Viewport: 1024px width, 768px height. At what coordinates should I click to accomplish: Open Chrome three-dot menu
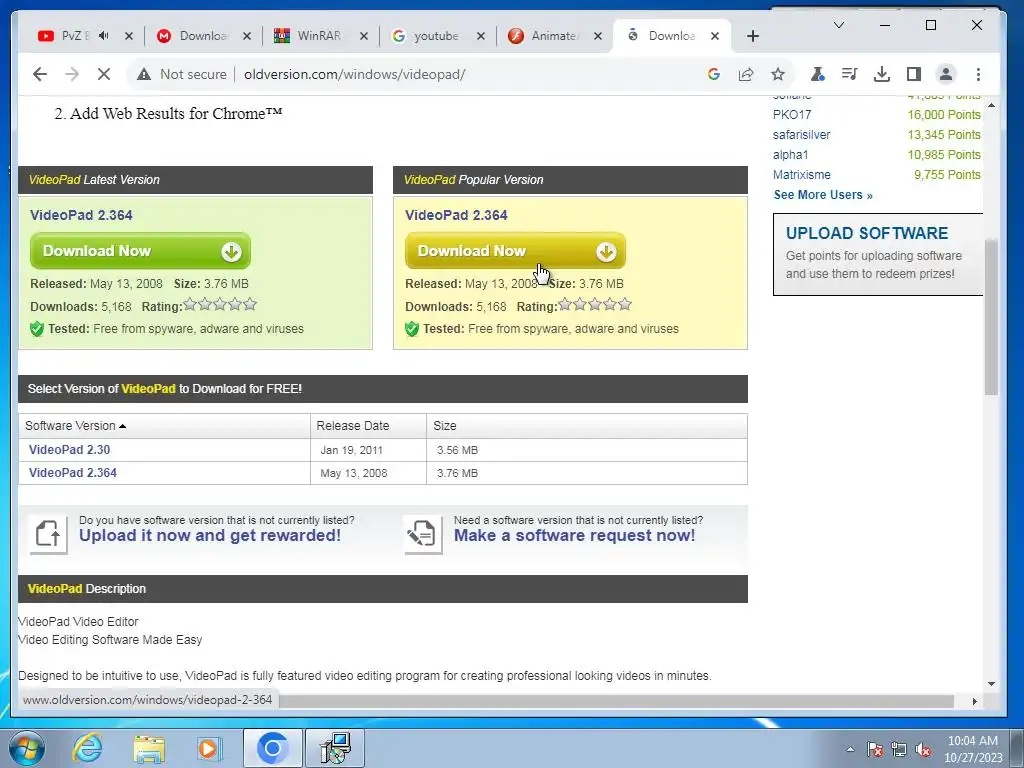coord(978,74)
